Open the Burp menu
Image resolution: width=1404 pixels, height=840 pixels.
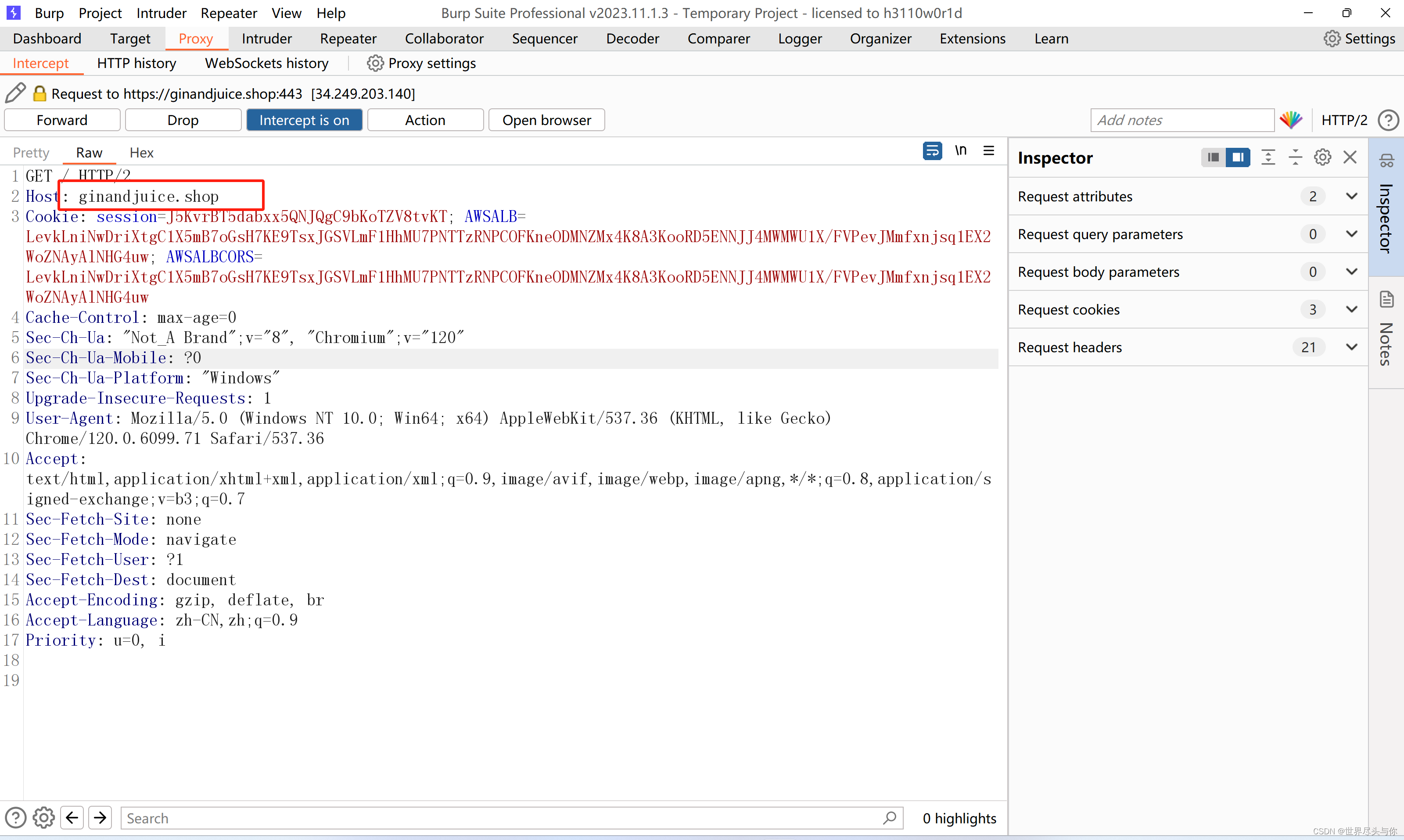(x=49, y=12)
